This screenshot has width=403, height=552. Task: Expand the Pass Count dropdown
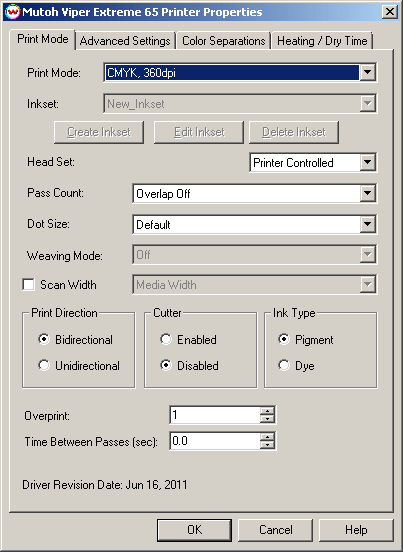254,193
